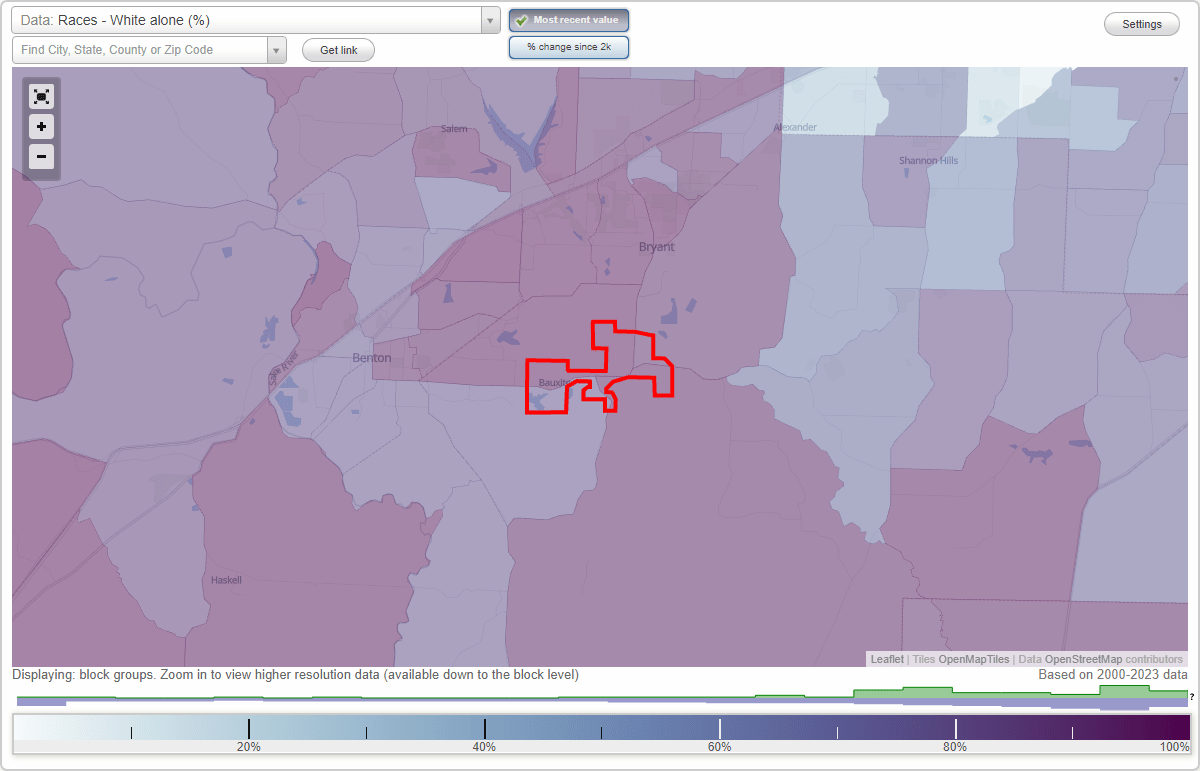
Task: Open the OpenStreetMap contributors link
Action: click(x=1083, y=659)
